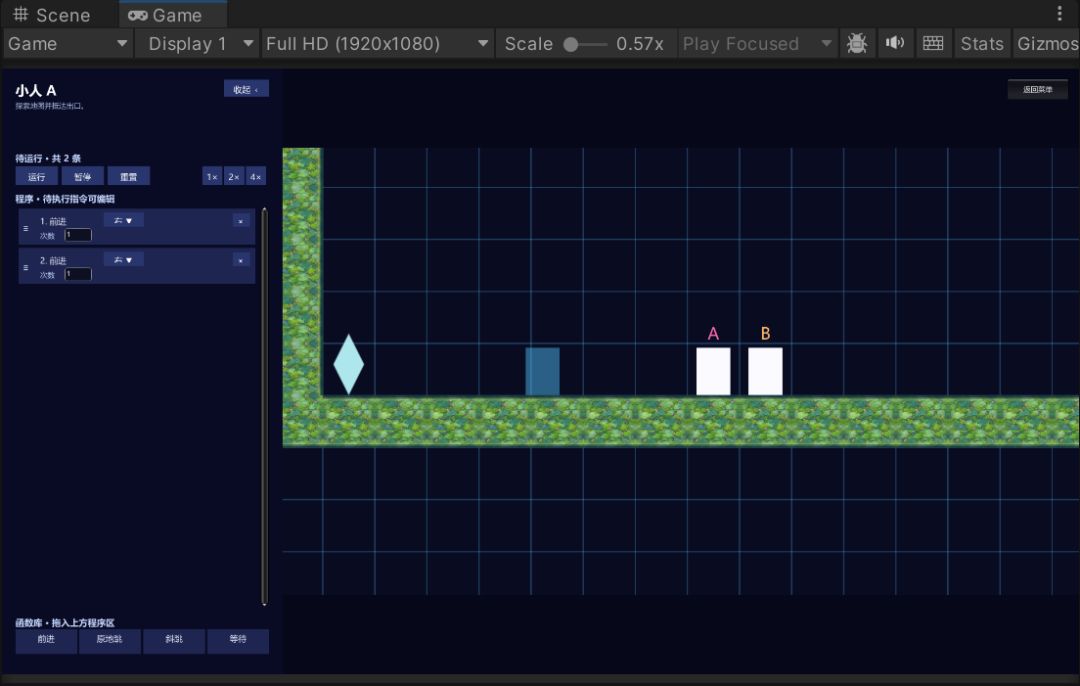This screenshot has width=1080, height=686.
Task: Remove command 2 using its × icon
Action: (240, 260)
